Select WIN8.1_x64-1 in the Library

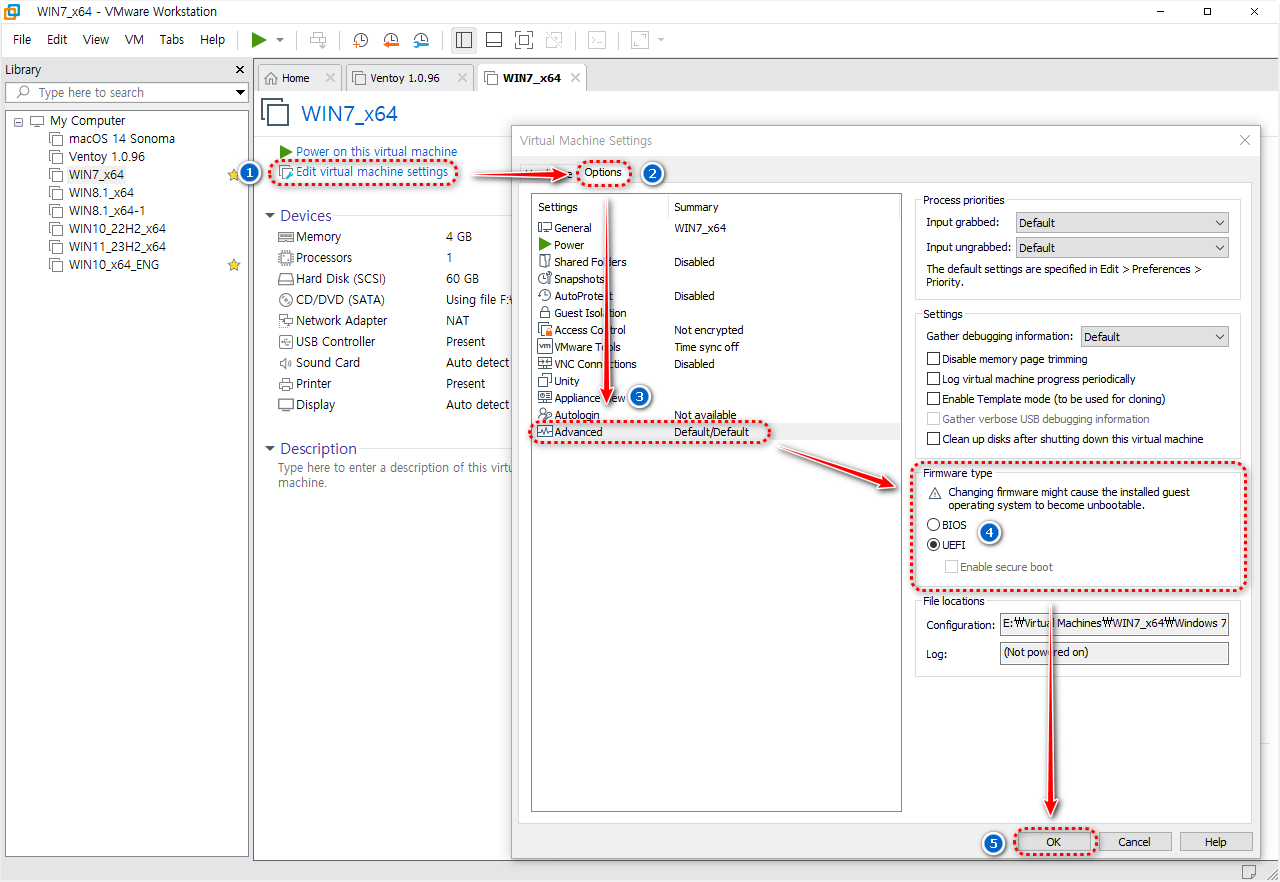(106, 211)
